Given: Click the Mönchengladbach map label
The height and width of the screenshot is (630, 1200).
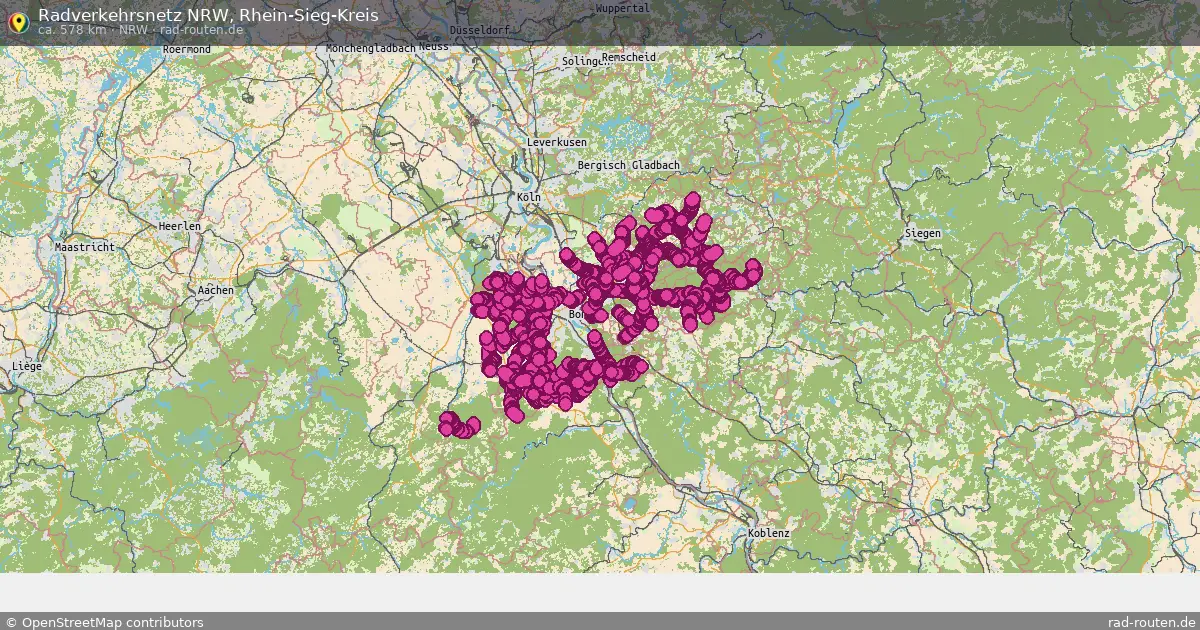Looking at the screenshot, I should pos(370,48).
